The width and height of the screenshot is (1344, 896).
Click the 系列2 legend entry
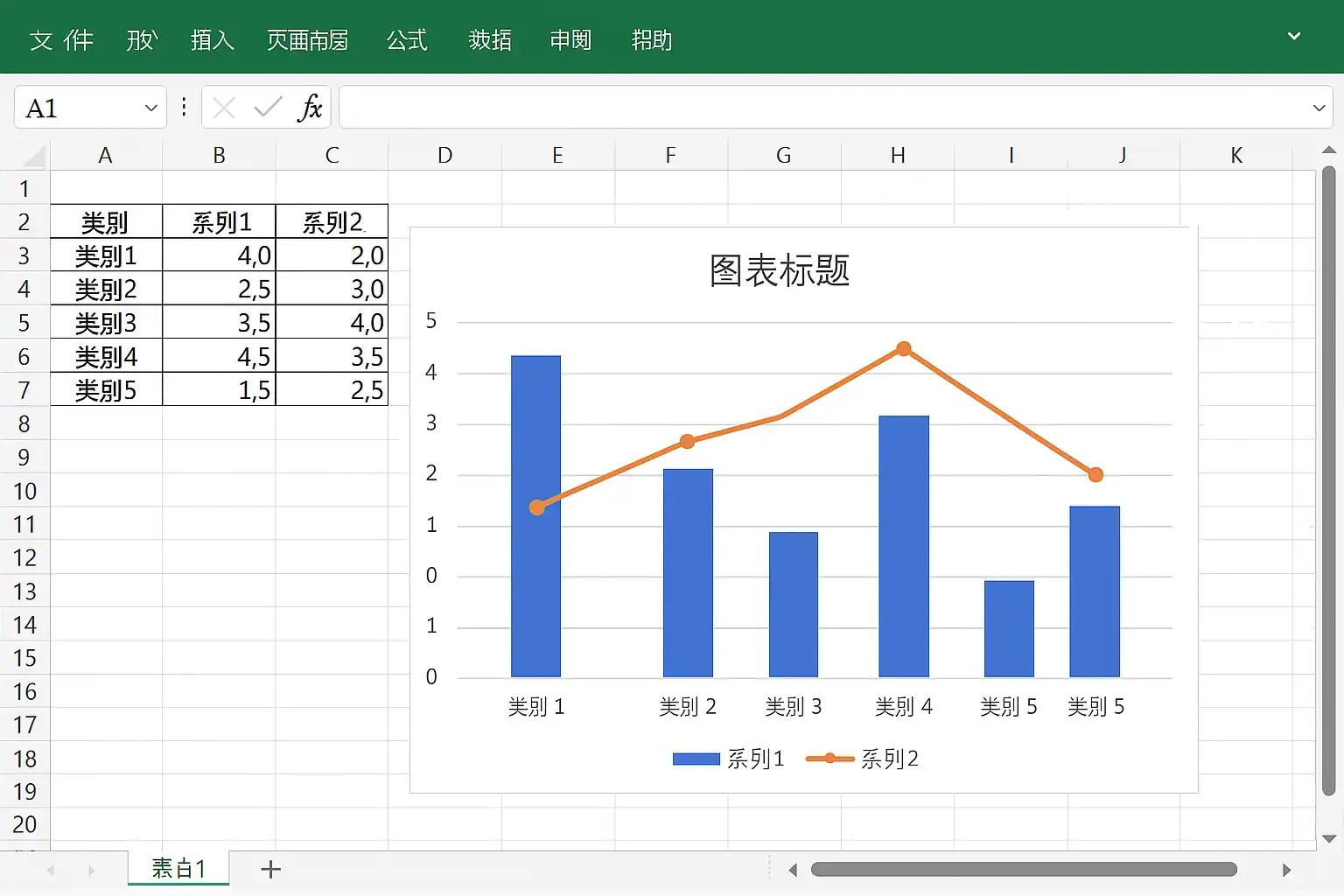click(x=863, y=759)
